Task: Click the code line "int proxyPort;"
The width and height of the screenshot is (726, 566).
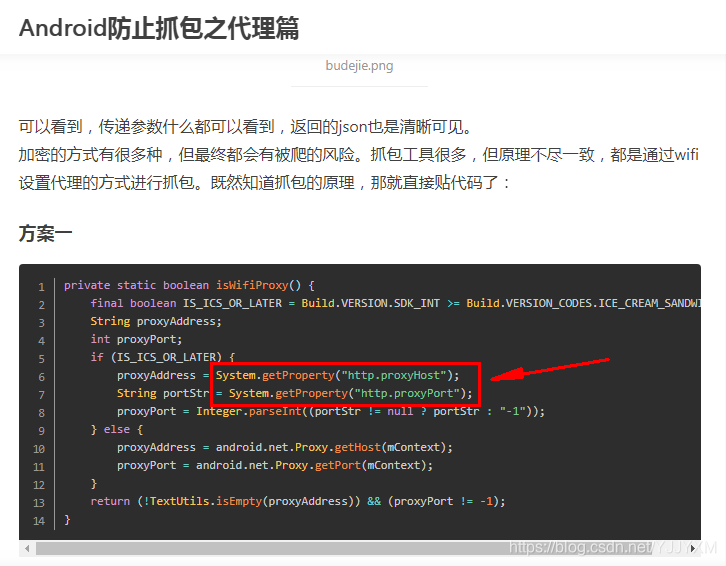Action: click(x=136, y=340)
